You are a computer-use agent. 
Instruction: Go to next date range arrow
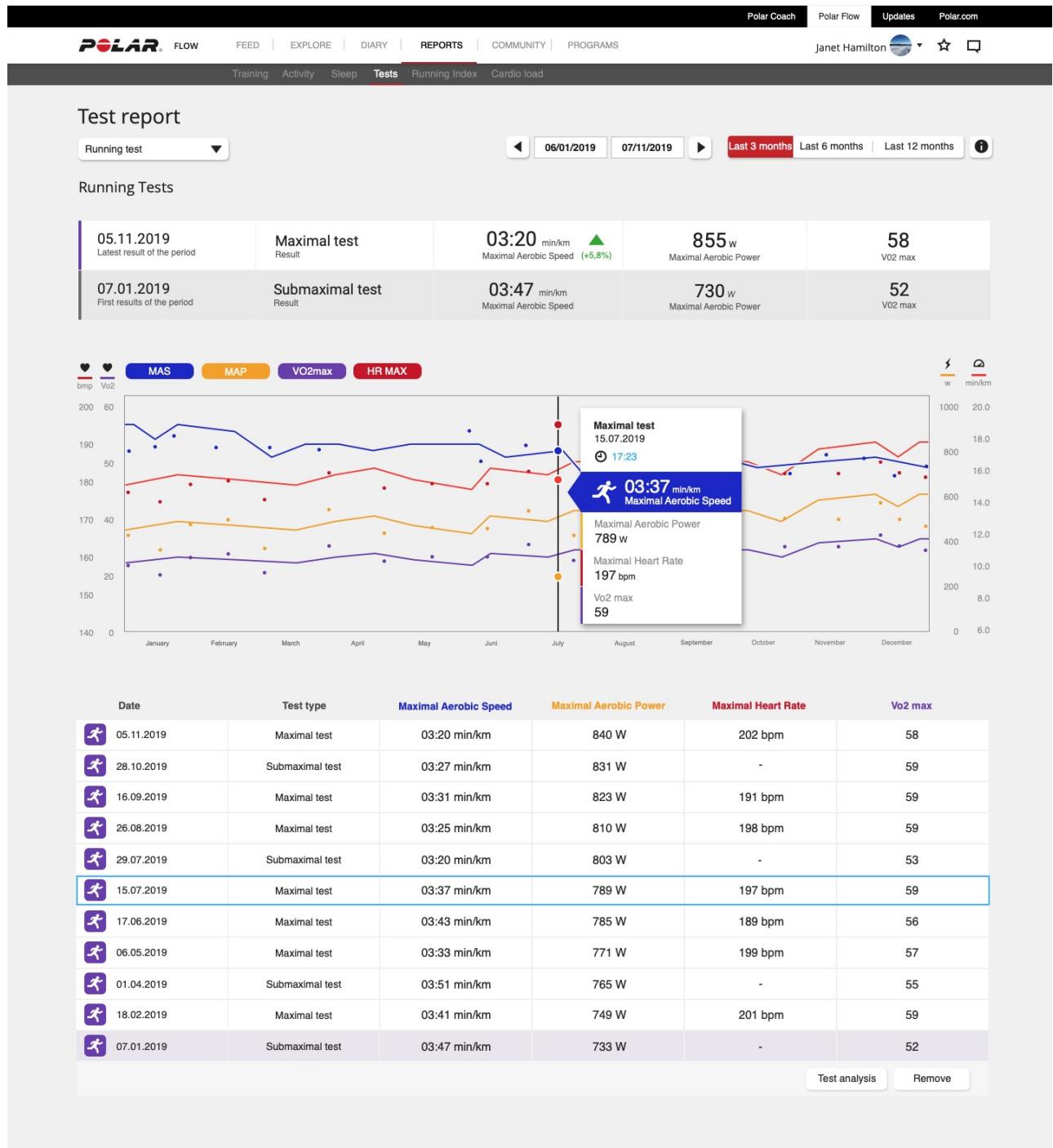point(700,148)
